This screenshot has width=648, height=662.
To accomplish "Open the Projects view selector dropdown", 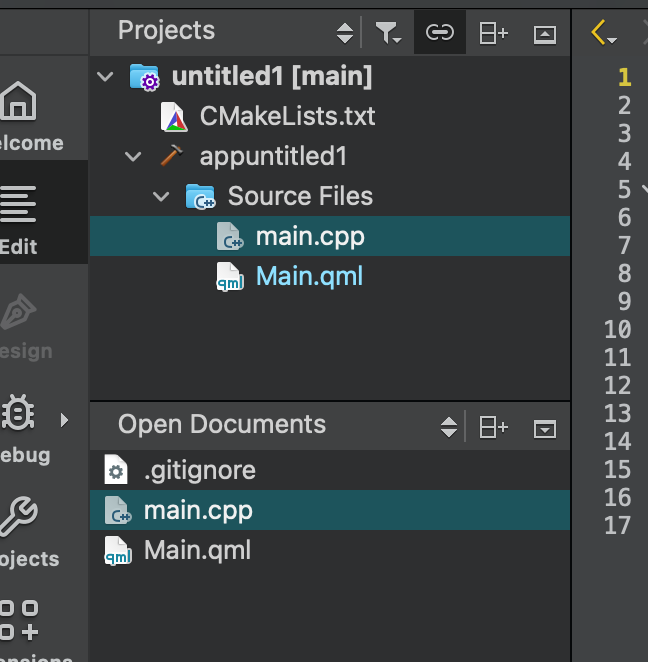I will pos(344,33).
